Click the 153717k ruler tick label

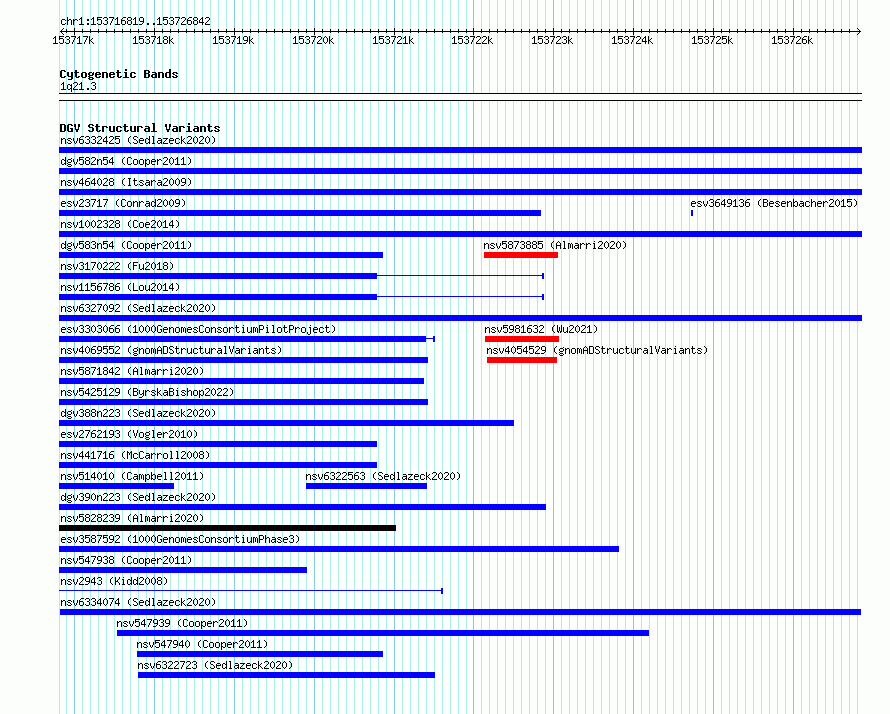pyautogui.click(x=73, y=40)
